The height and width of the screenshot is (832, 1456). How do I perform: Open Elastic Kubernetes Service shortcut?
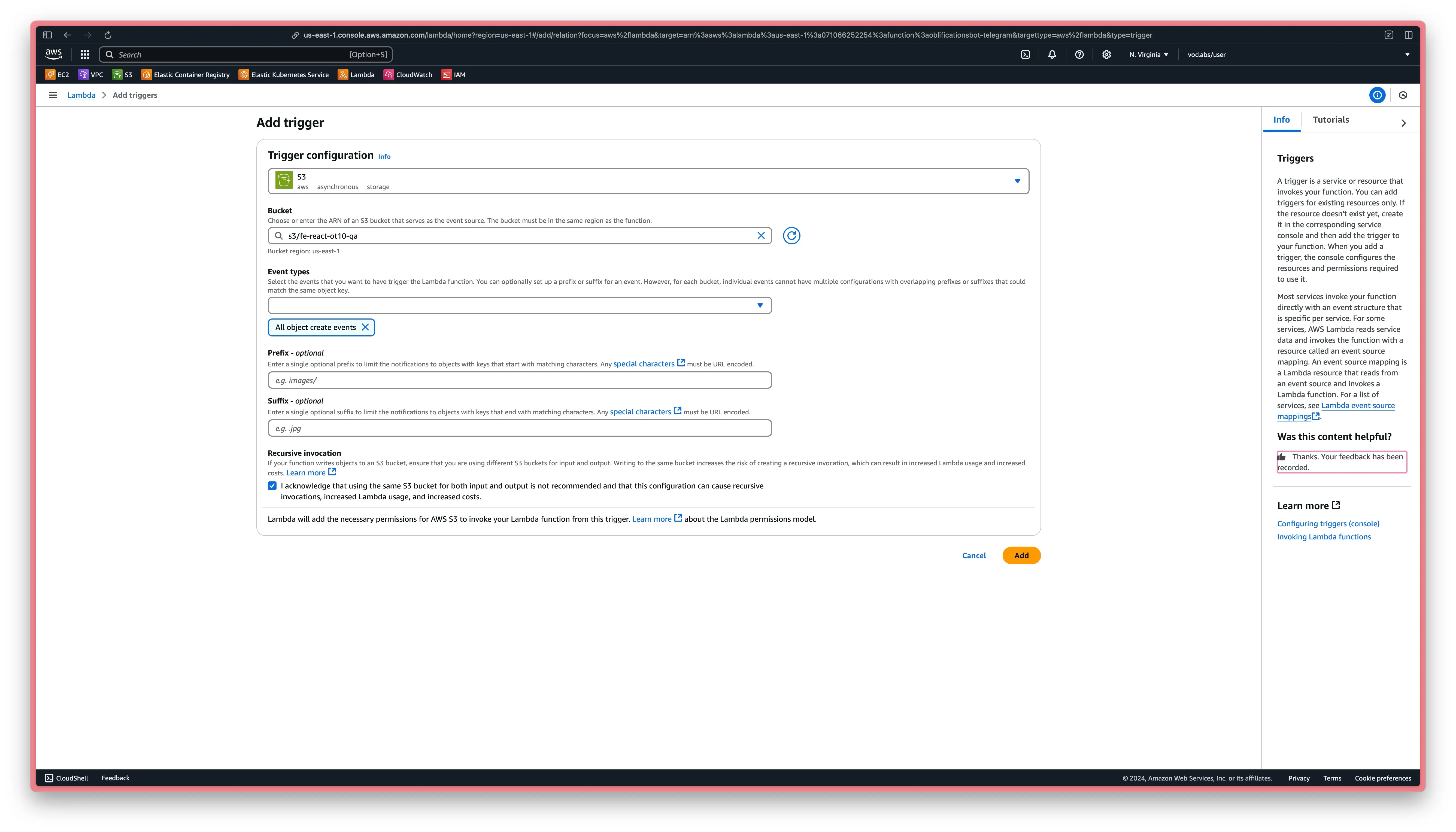(284, 75)
